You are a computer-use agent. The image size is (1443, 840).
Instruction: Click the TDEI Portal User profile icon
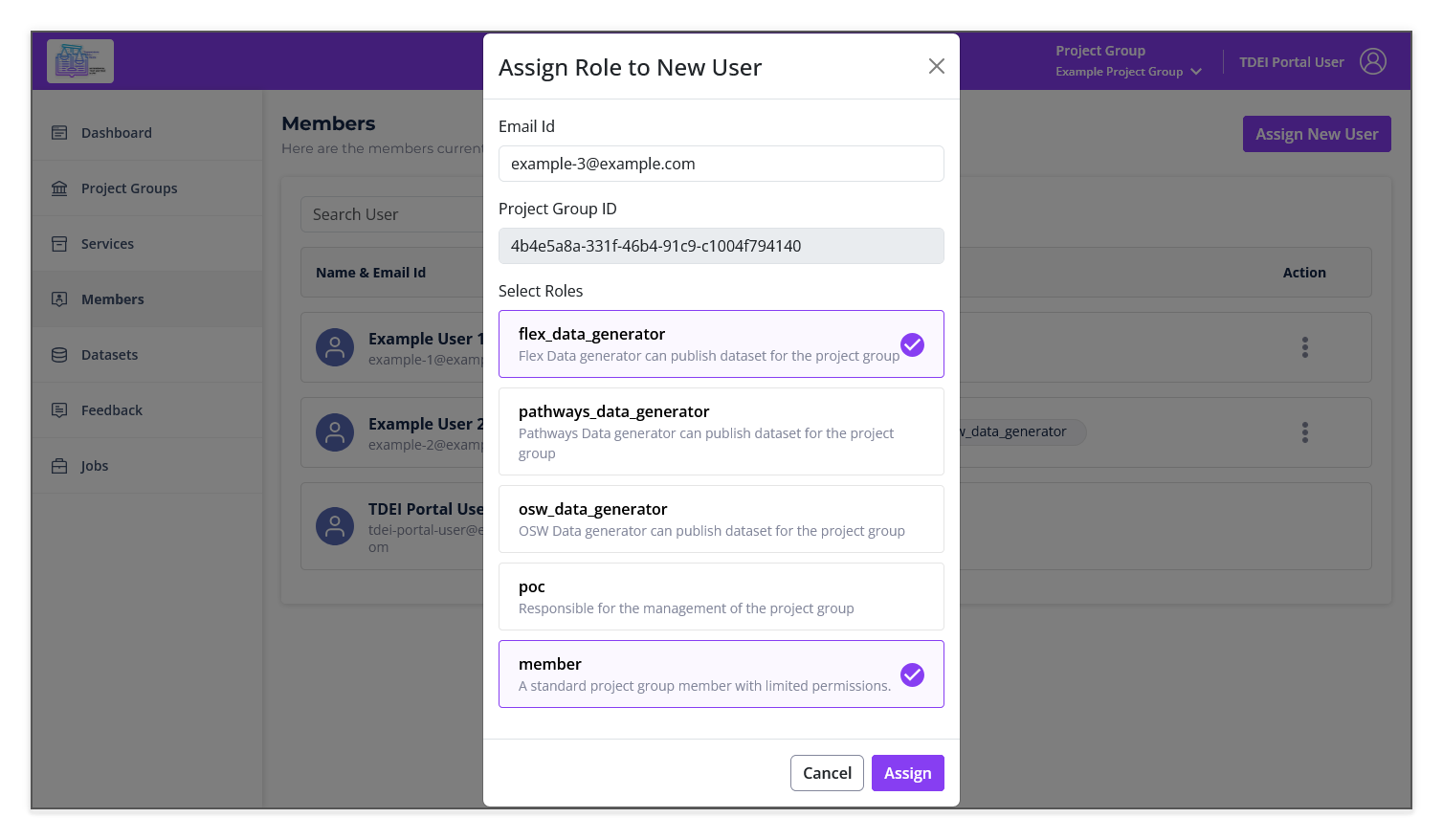pyautogui.click(x=1373, y=60)
